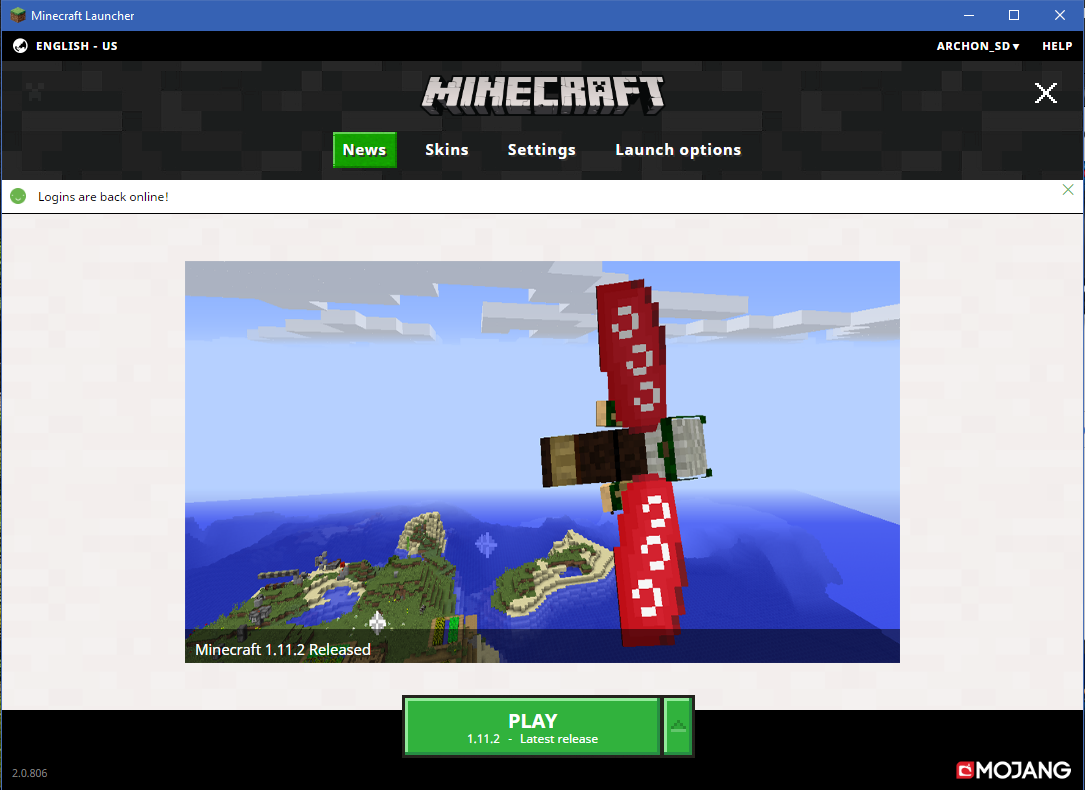Click the green PLAY button
Screen dimensions: 1085x790
(532, 726)
